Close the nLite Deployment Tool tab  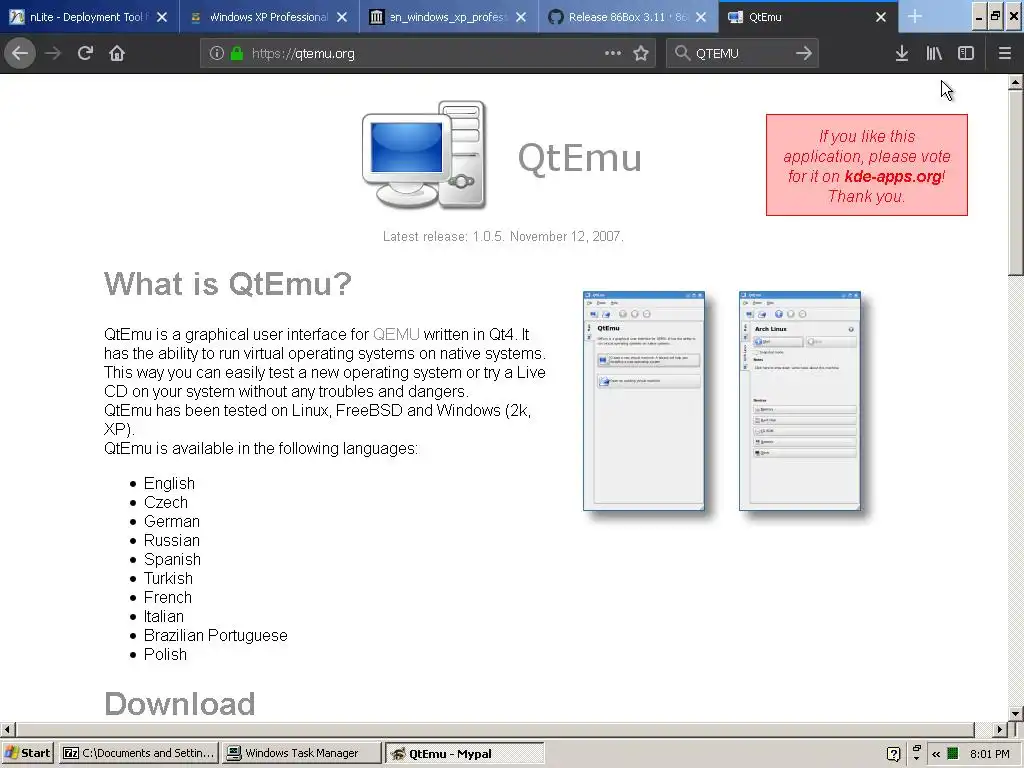(x=162, y=17)
